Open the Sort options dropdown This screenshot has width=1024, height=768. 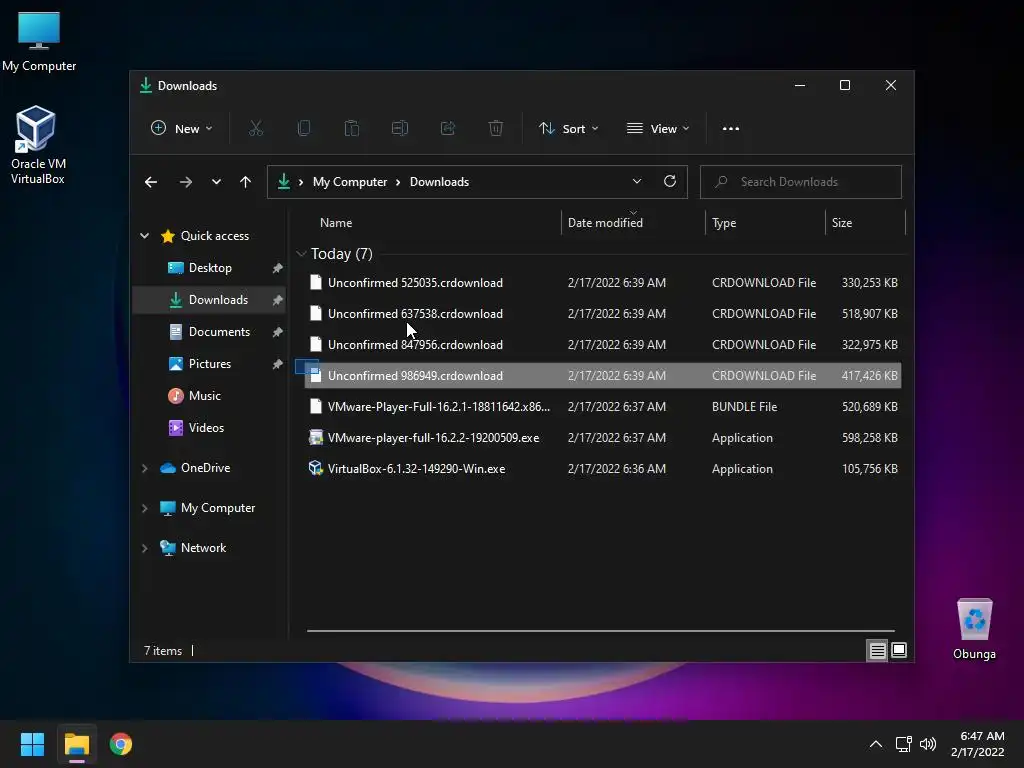(x=568, y=129)
